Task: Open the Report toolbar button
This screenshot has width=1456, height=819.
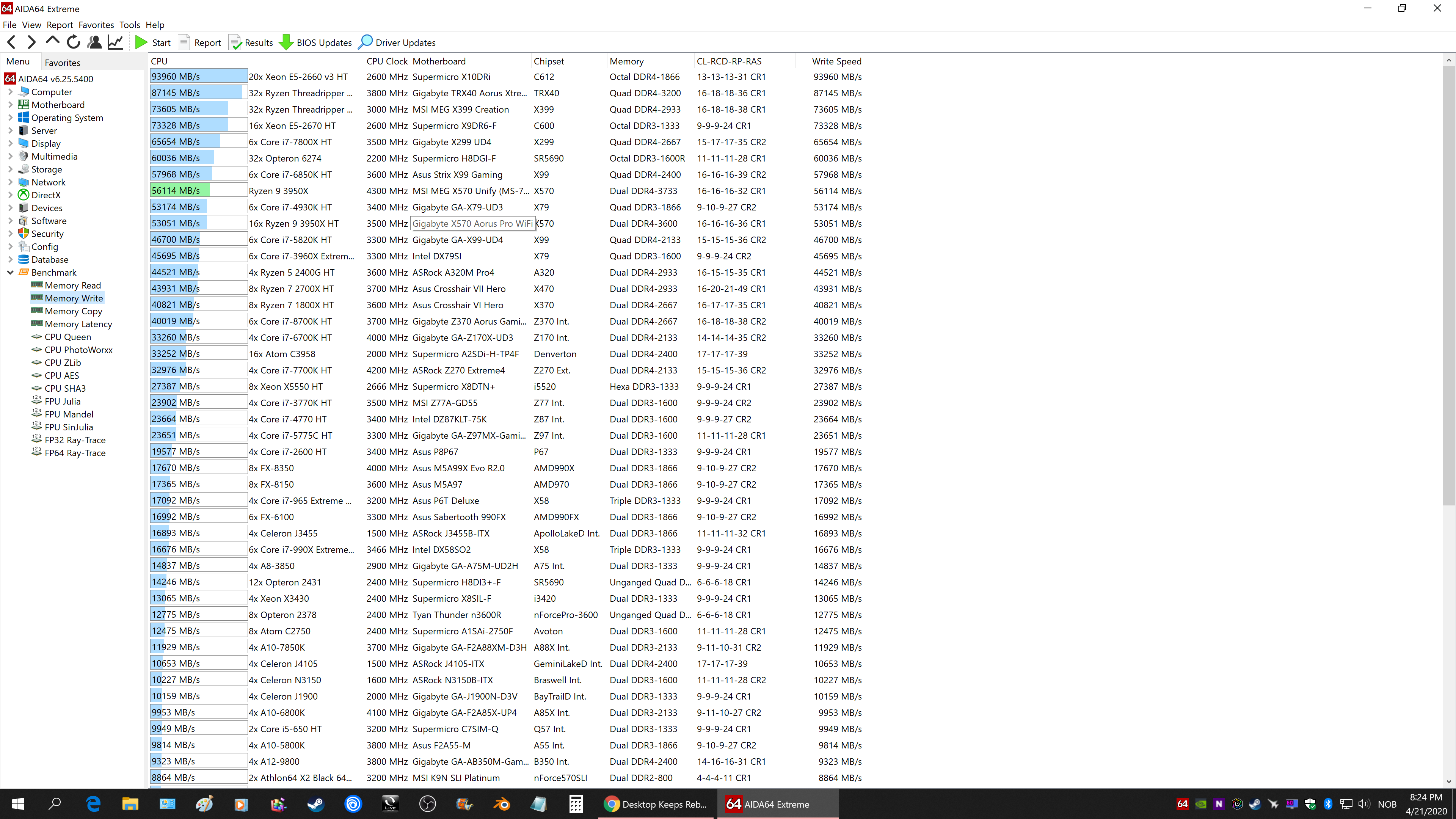Action: pos(199,42)
